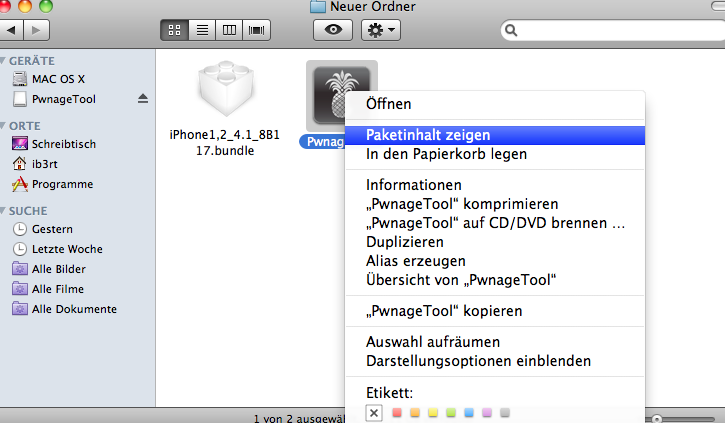Switch to Cover Flow view
Viewport: 725px width, 423px height.
point(257,31)
